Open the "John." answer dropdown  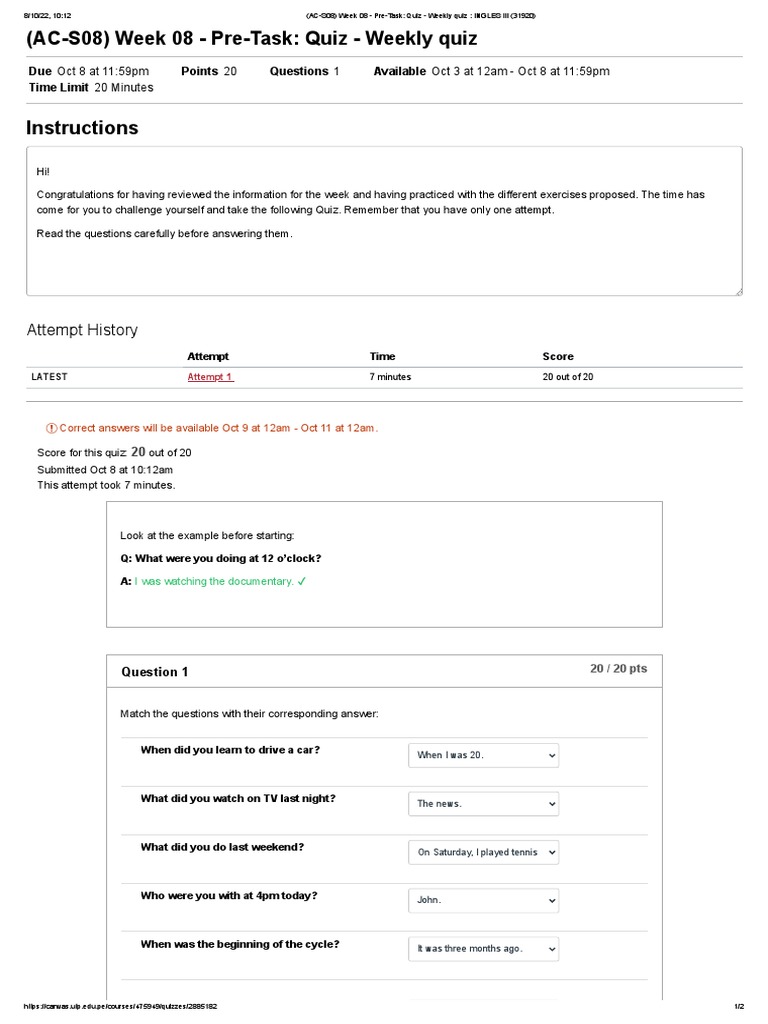click(x=483, y=900)
